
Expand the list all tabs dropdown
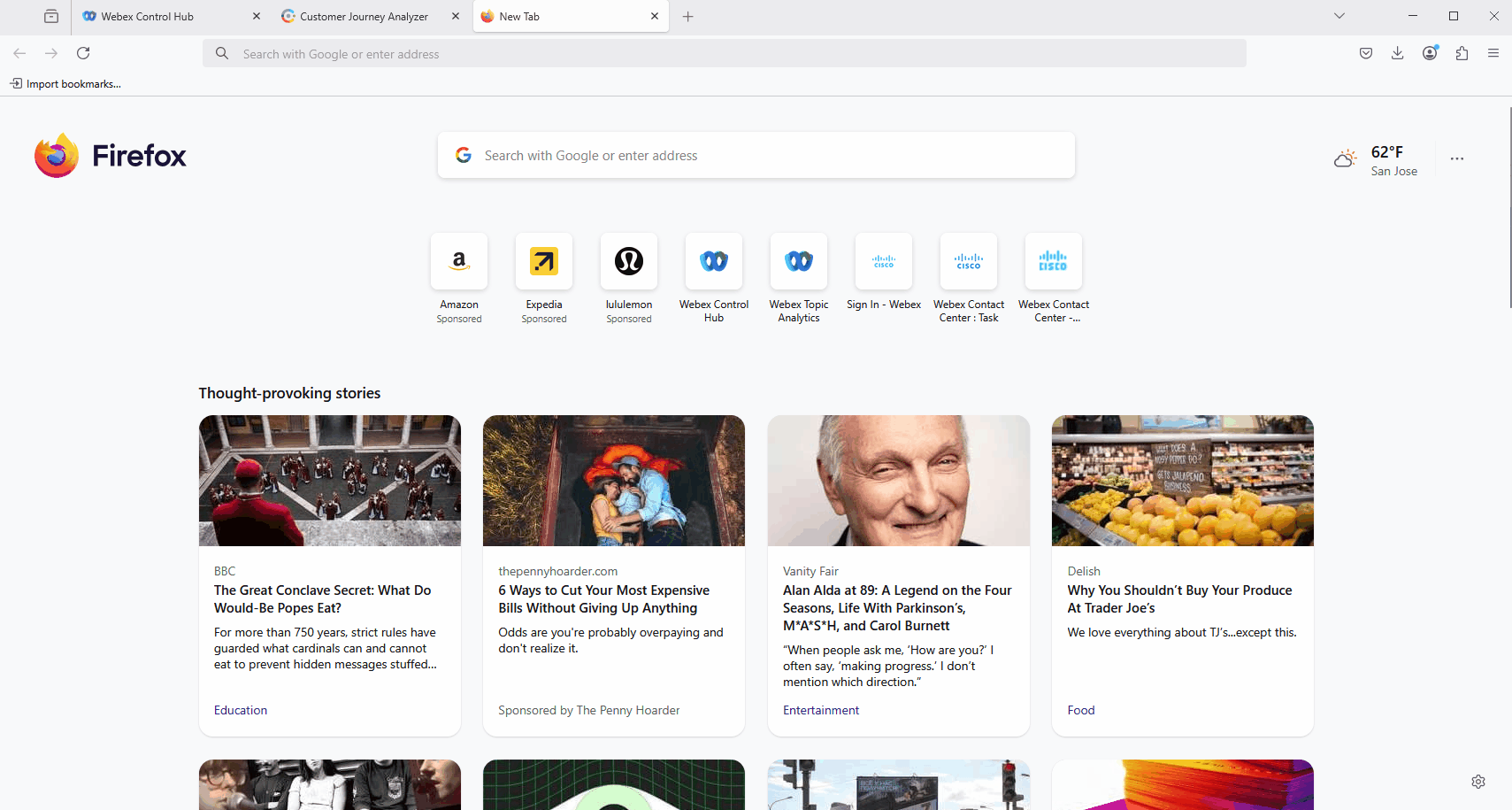click(x=1339, y=16)
